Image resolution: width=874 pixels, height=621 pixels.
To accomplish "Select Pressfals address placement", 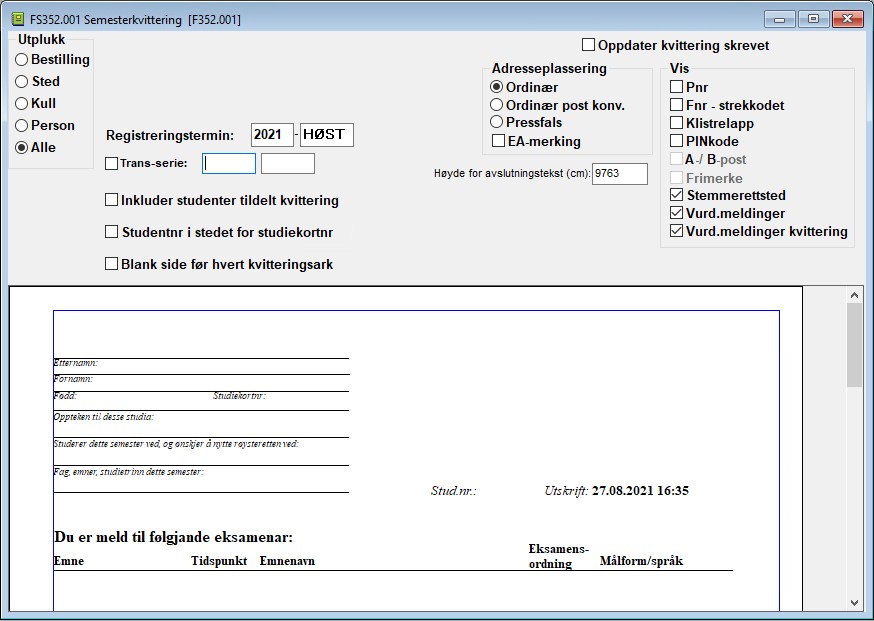I will click(497, 122).
